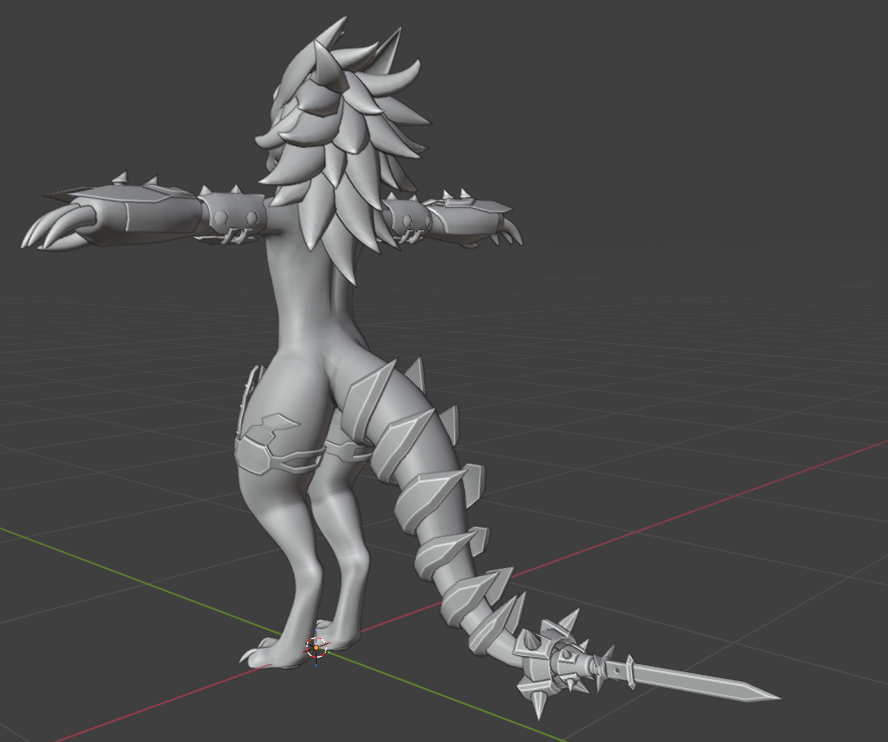Select the spiked gauntlet on the right forearm
The width and height of the screenshot is (888, 742).
pyautogui.click(x=458, y=219)
